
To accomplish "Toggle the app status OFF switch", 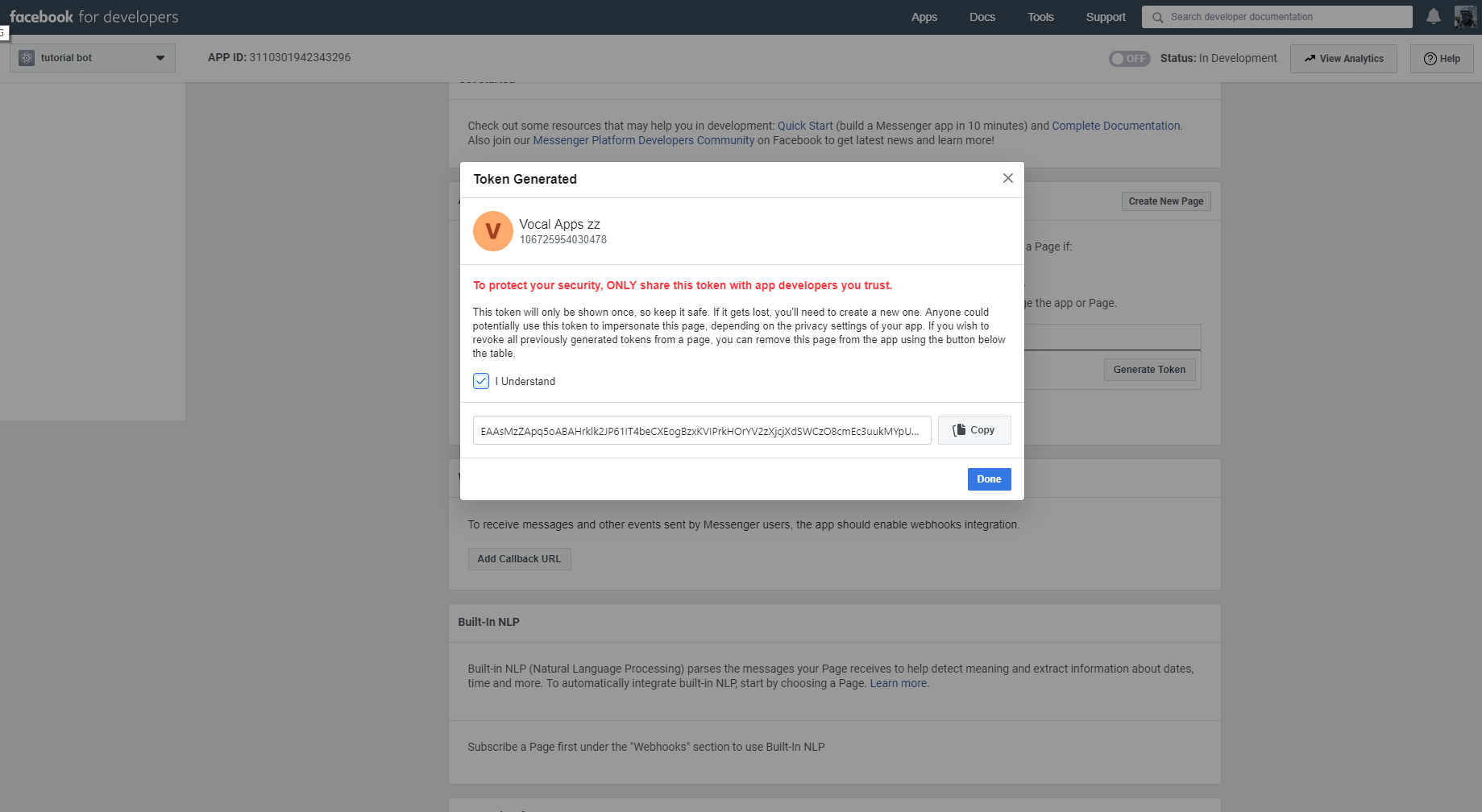I will click(1129, 58).
